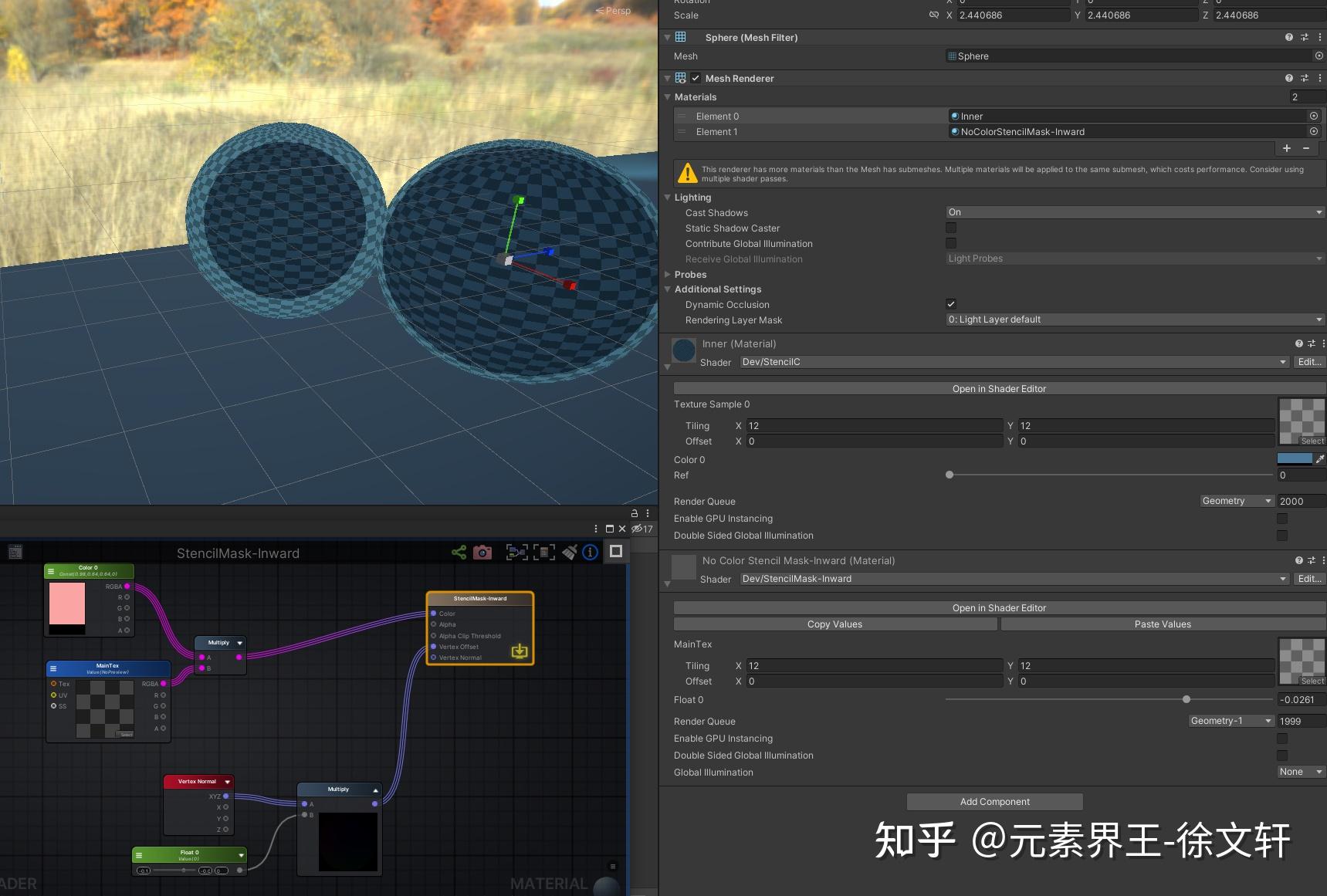Disable Dynamic Occlusion
This screenshot has height=896, width=1327.
click(x=951, y=304)
